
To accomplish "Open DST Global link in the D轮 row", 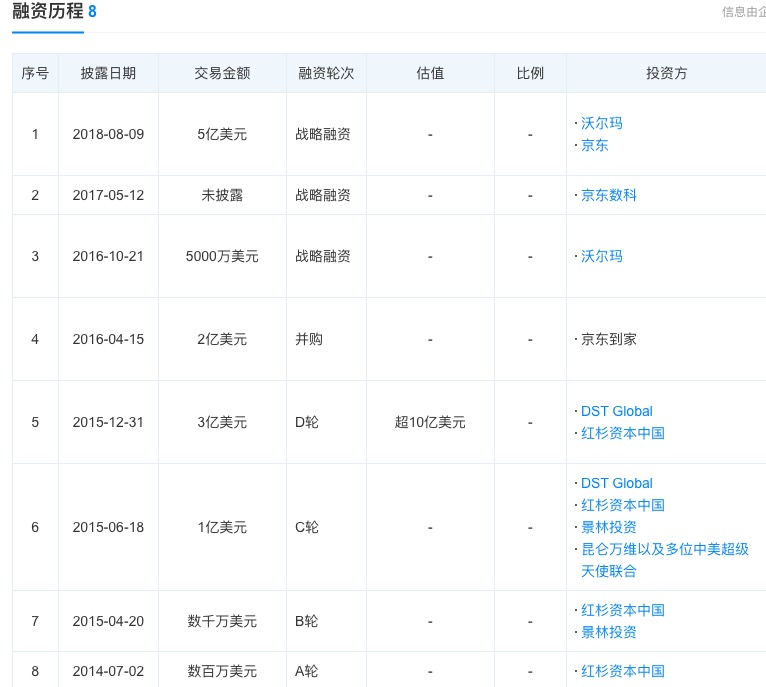I will 616,411.
